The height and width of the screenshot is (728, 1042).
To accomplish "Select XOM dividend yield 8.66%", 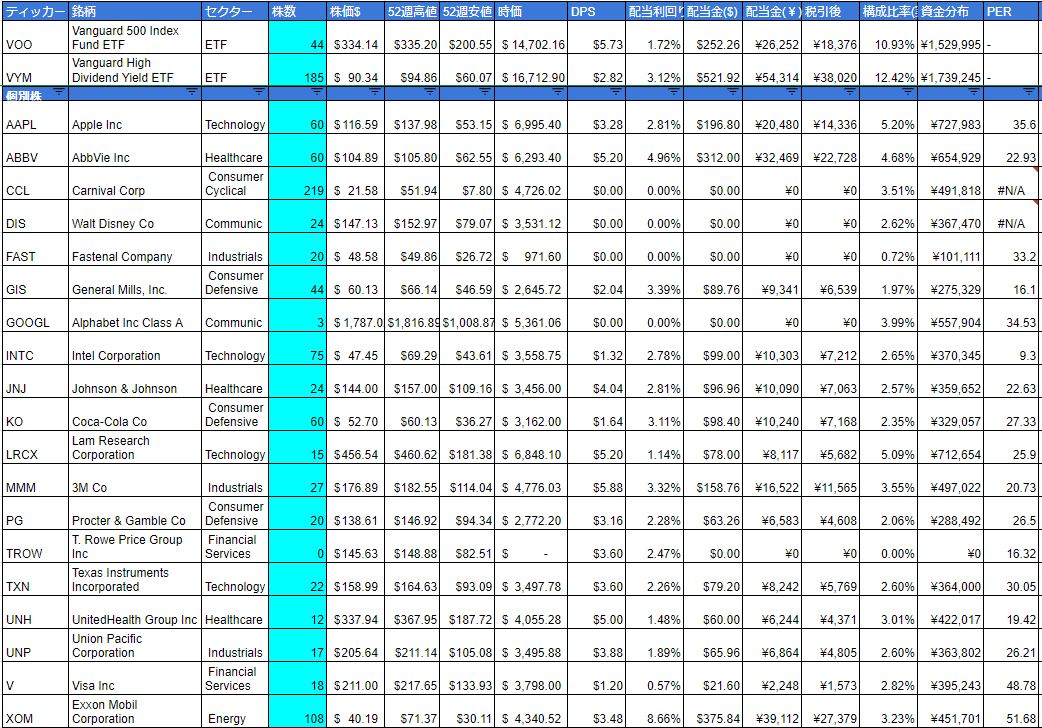I will click(655, 711).
